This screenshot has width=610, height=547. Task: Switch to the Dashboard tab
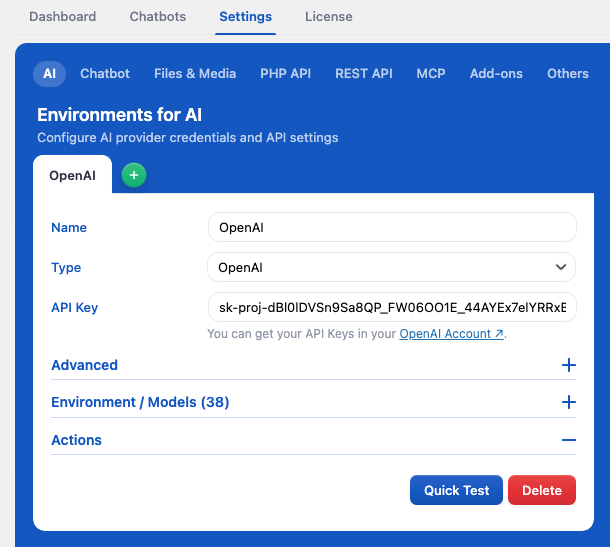pyautogui.click(x=63, y=17)
